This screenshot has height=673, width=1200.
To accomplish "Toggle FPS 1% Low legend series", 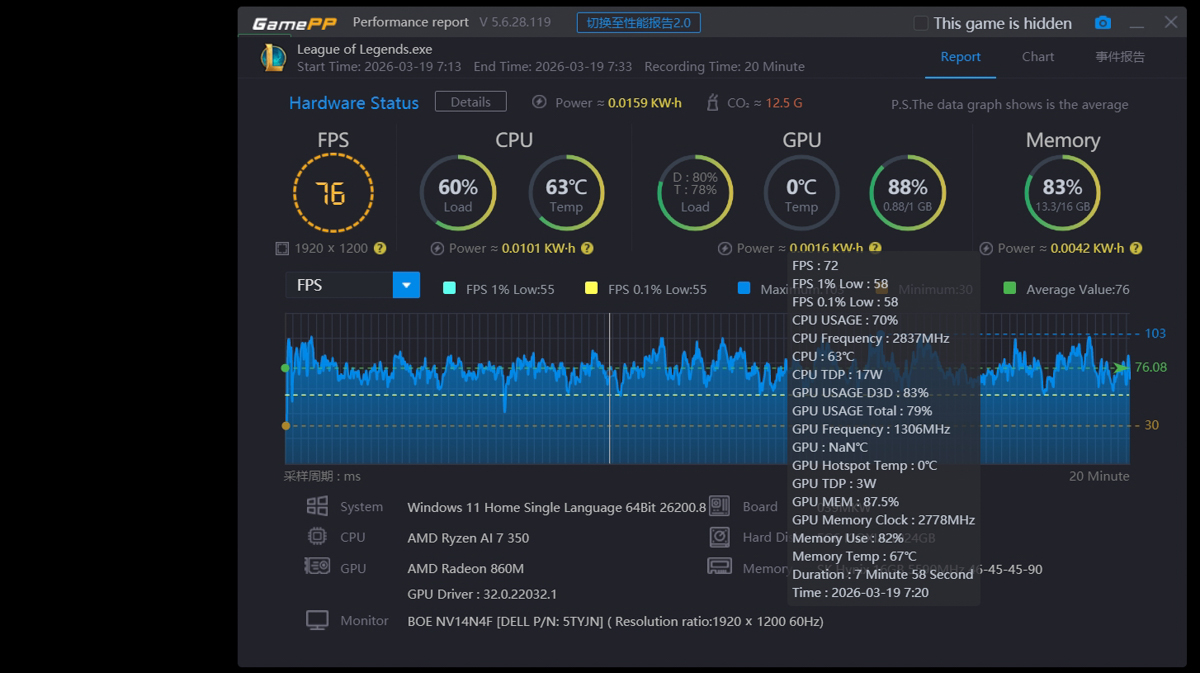I will pyautogui.click(x=449, y=289).
